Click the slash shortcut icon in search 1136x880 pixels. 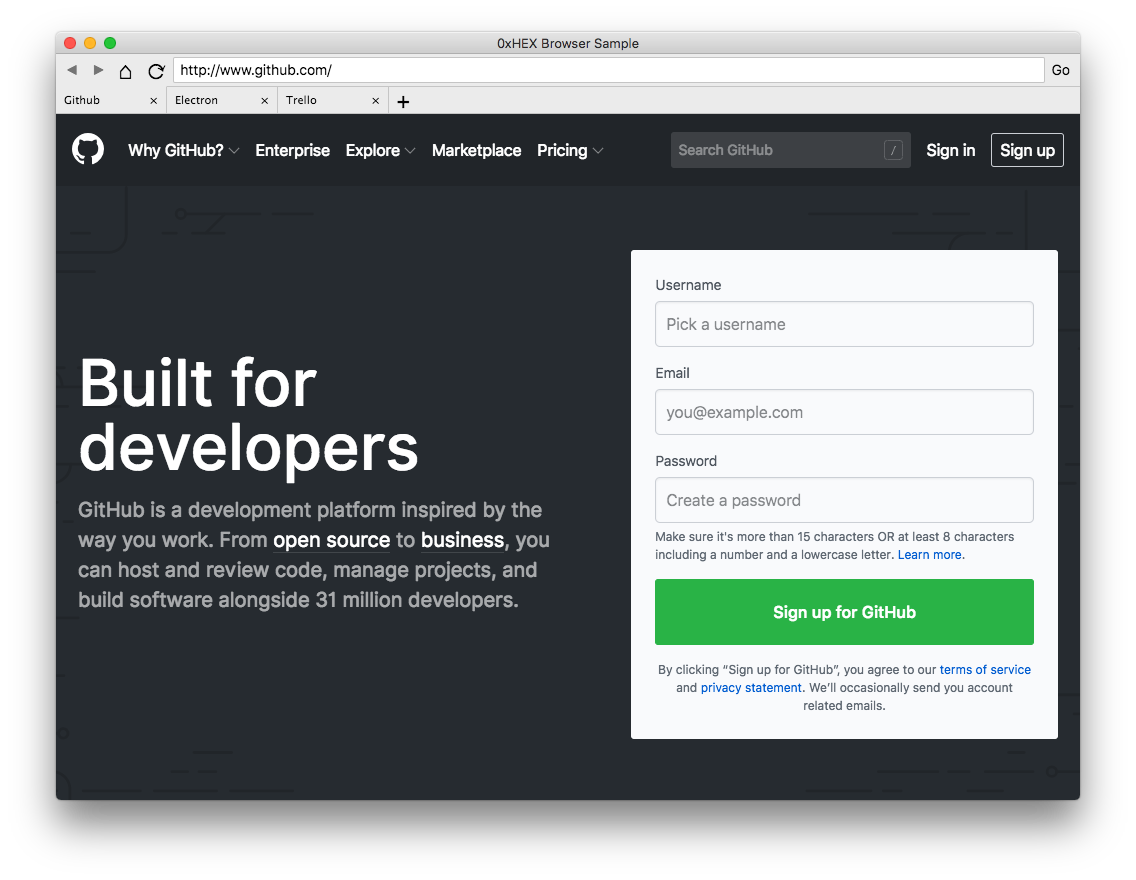(x=893, y=151)
